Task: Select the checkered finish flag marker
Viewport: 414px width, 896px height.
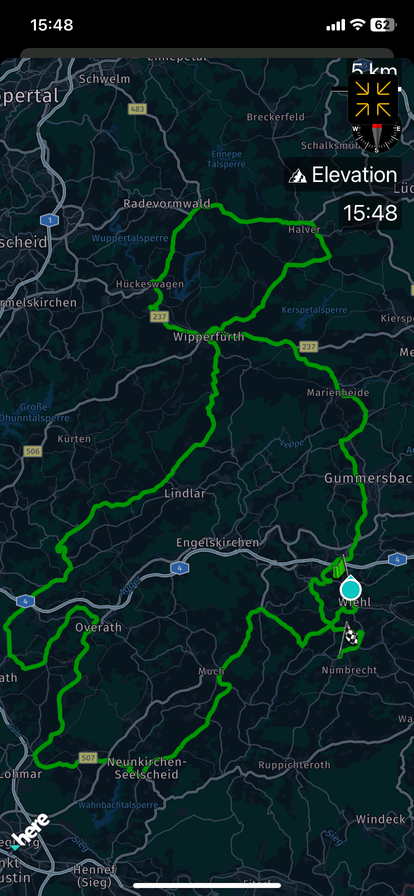Action: tap(350, 637)
